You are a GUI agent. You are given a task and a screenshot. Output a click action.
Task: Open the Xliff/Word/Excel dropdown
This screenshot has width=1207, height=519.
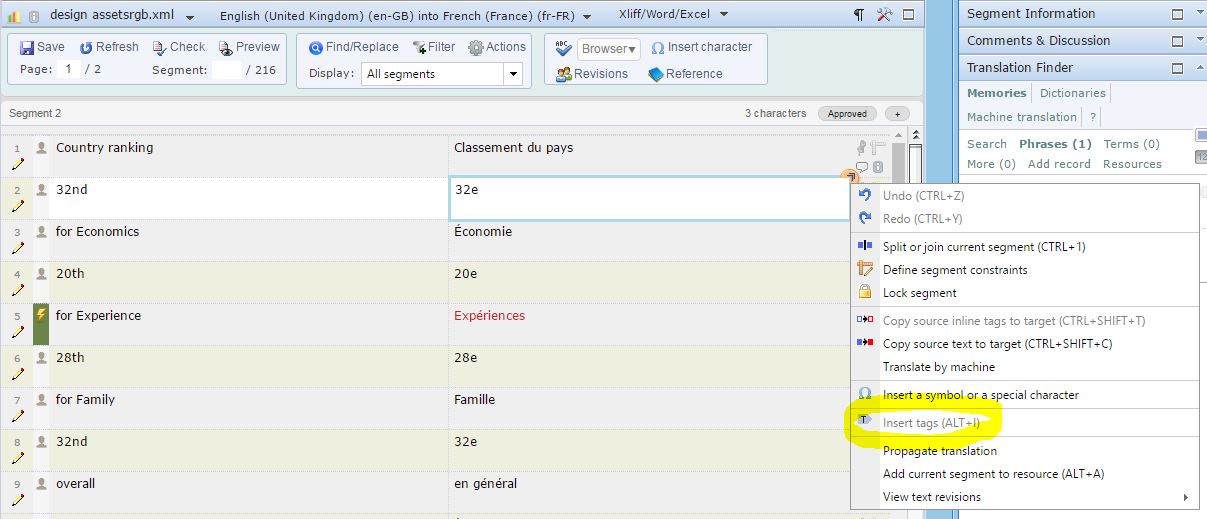coord(723,15)
